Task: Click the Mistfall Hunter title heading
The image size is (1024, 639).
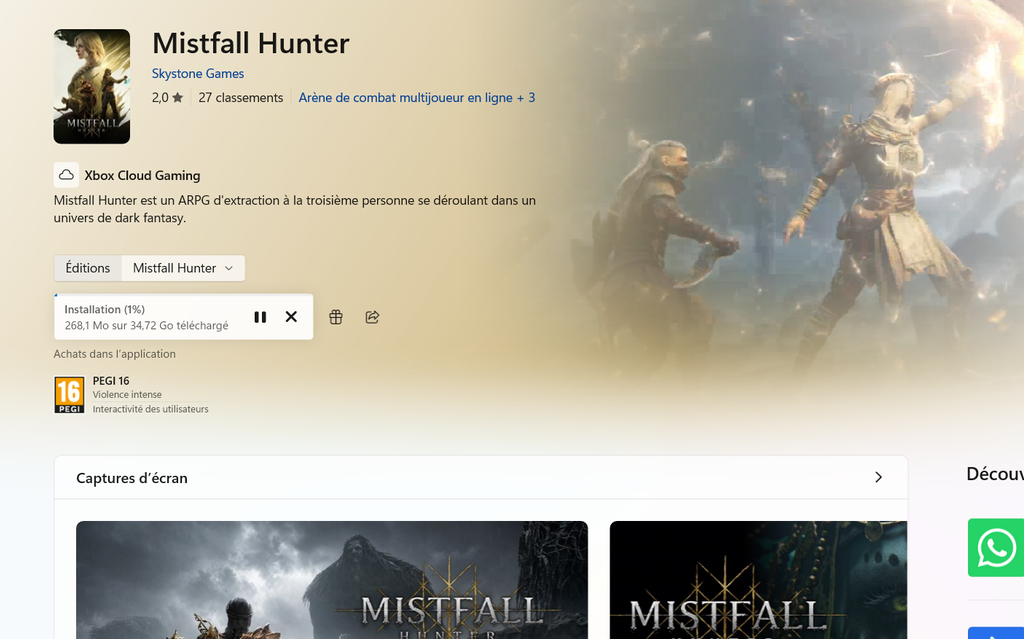Action: coord(251,44)
